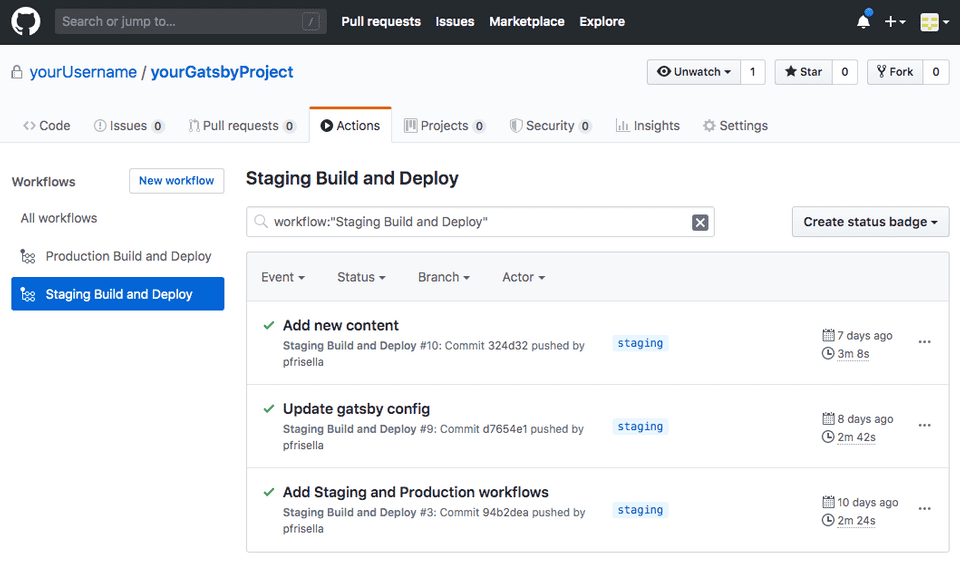Click calendar icon beside 7 days ago
The height and width of the screenshot is (564, 960).
coord(828,335)
